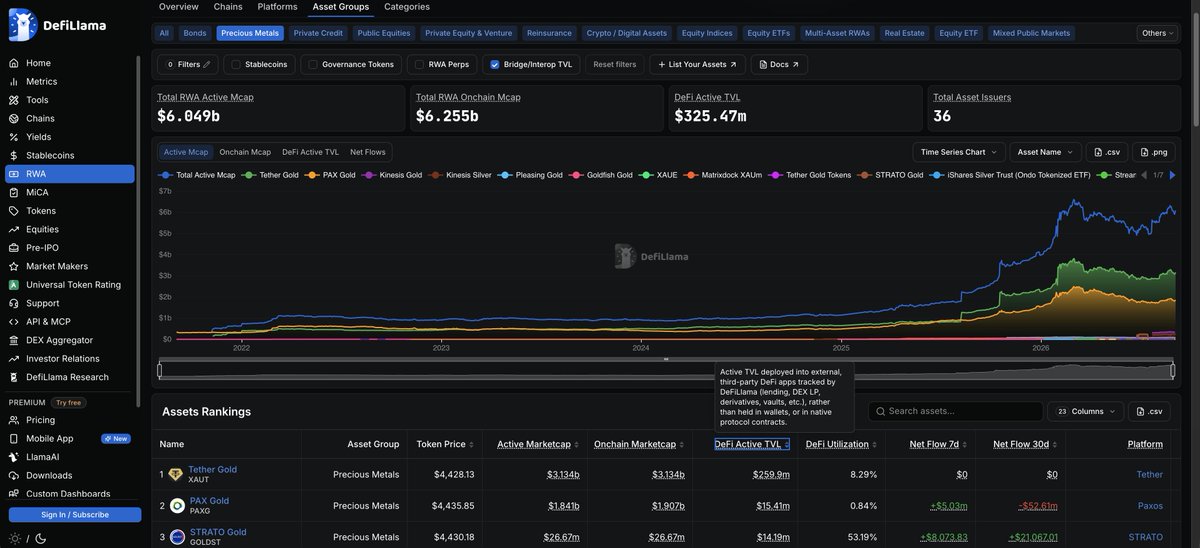Go to next chart legend page
The height and width of the screenshot is (548, 1200).
1172,175
